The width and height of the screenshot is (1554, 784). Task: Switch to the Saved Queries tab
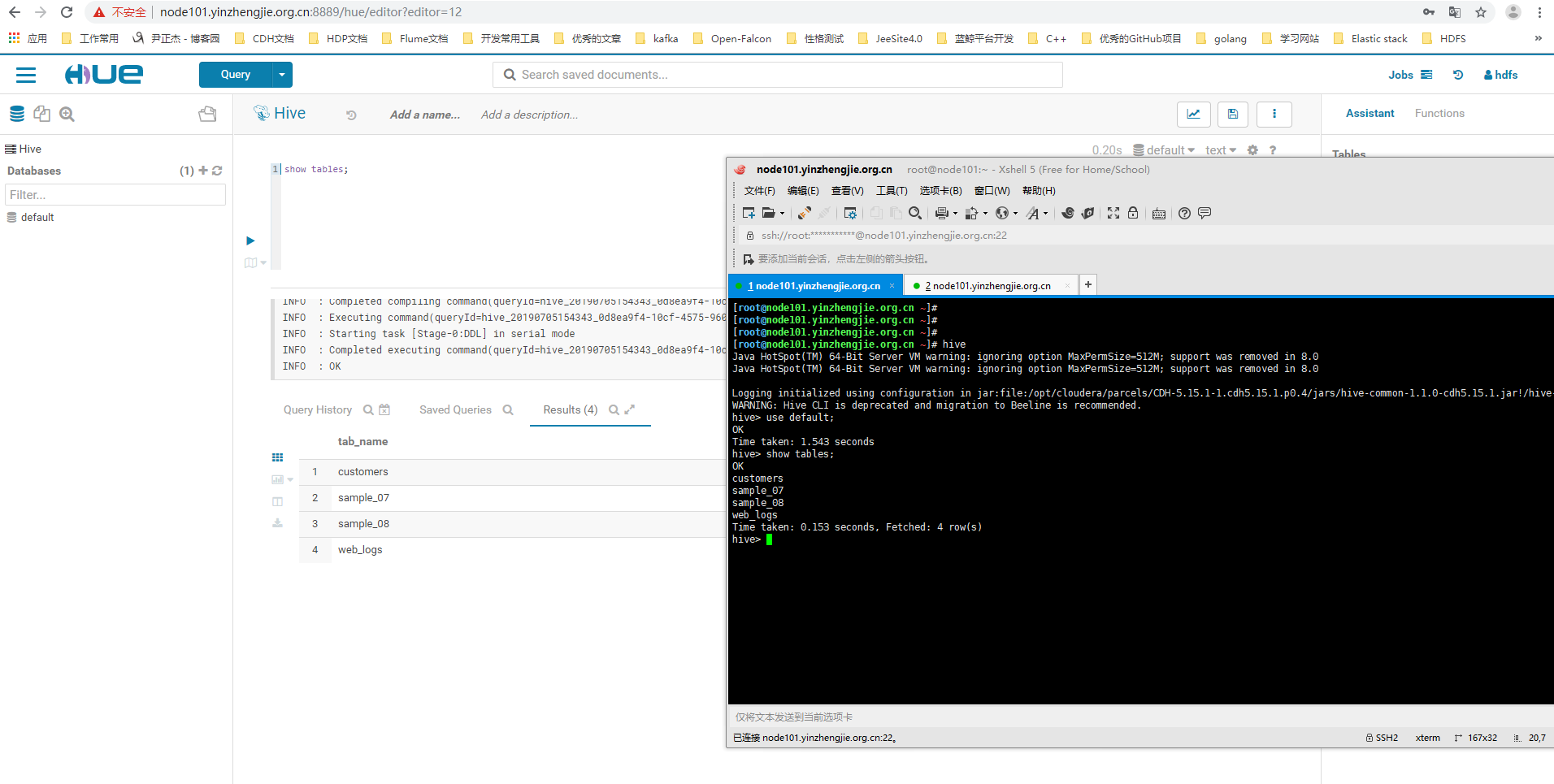coord(456,409)
